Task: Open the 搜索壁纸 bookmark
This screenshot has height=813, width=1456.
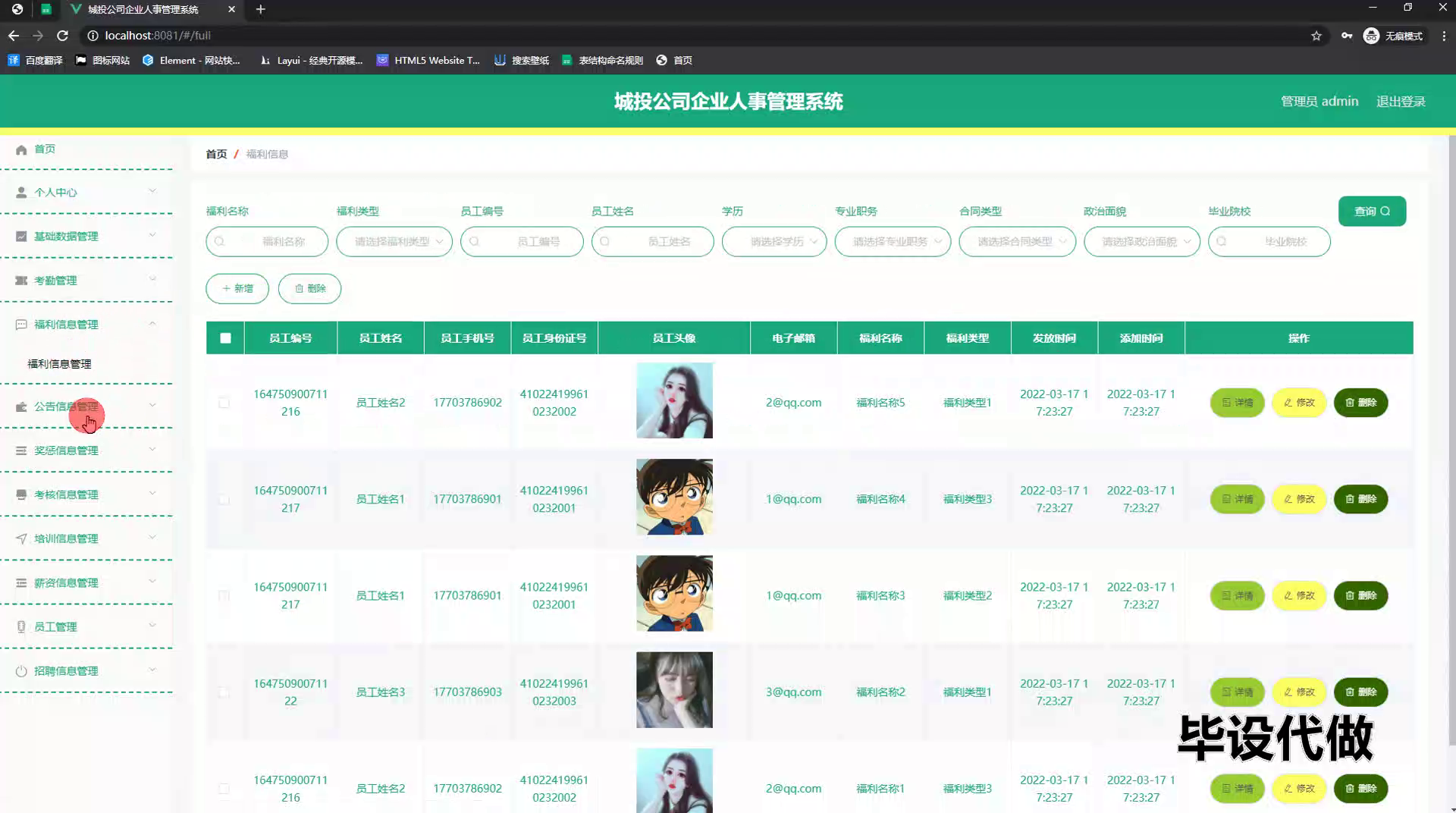Action: click(x=522, y=61)
